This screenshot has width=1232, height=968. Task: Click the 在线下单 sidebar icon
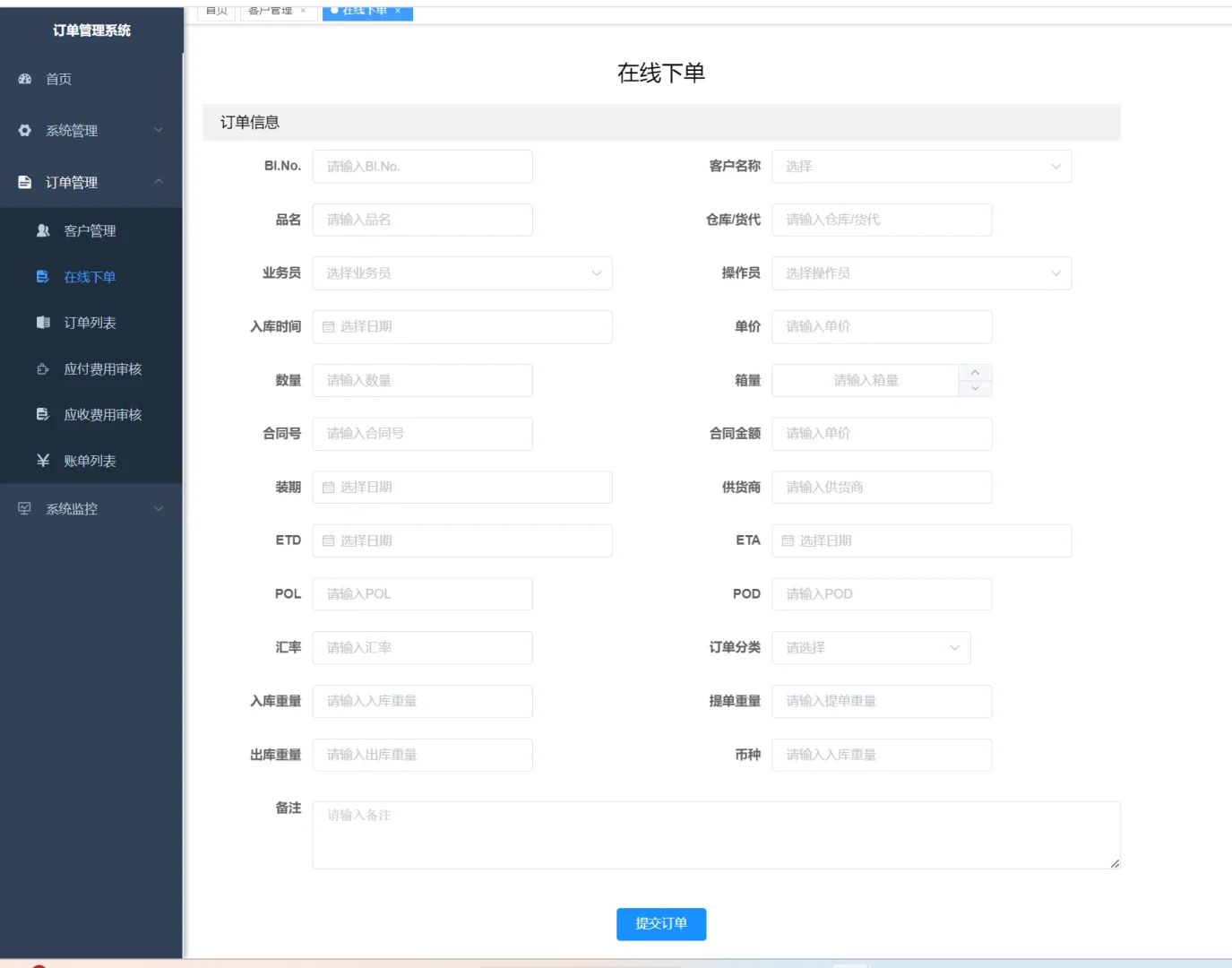click(42, 276)
